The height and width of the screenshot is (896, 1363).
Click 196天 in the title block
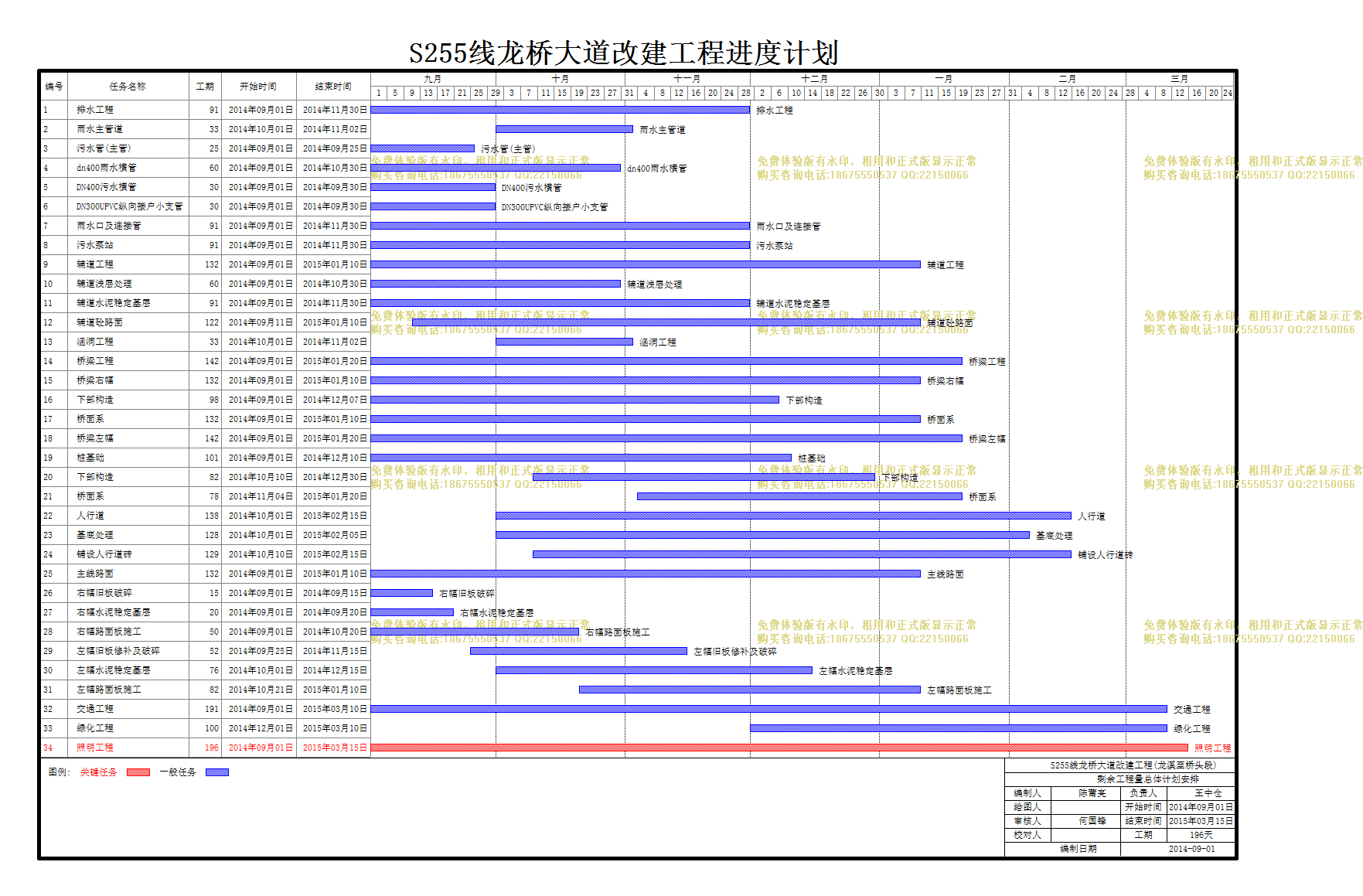[x=1201, y=835]
